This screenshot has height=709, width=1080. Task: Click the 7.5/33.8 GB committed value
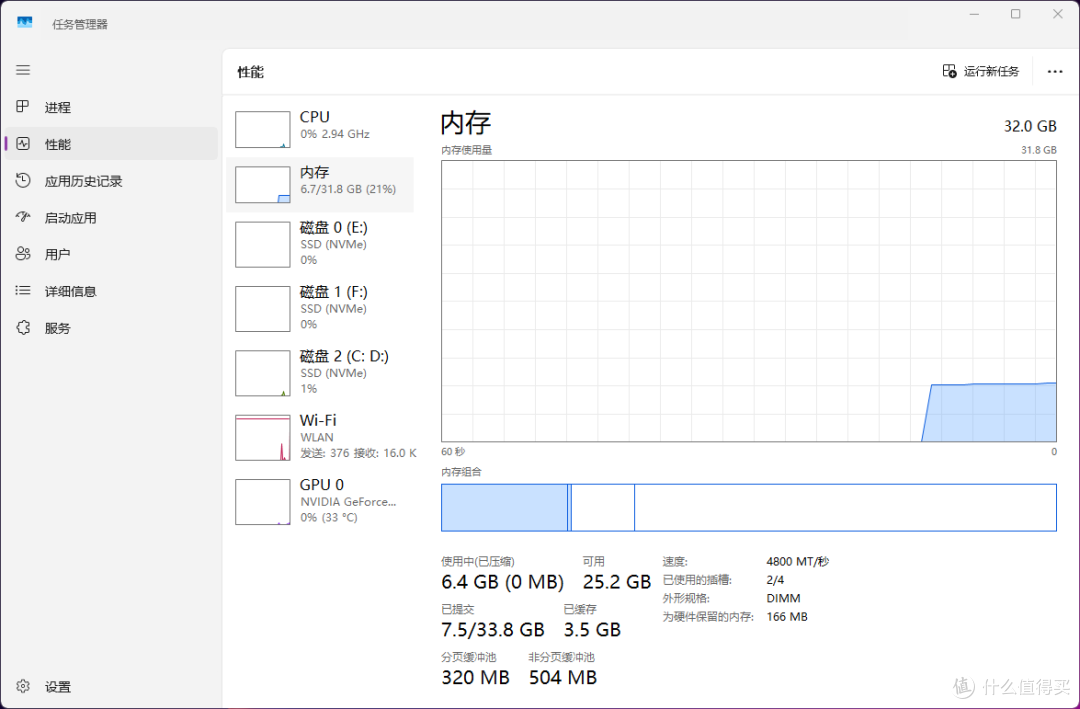[x=493, y=630]
